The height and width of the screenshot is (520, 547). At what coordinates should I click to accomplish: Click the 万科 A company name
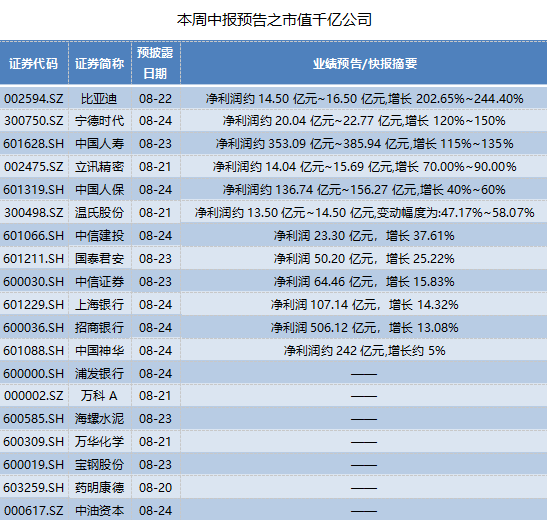click(99, 396)
